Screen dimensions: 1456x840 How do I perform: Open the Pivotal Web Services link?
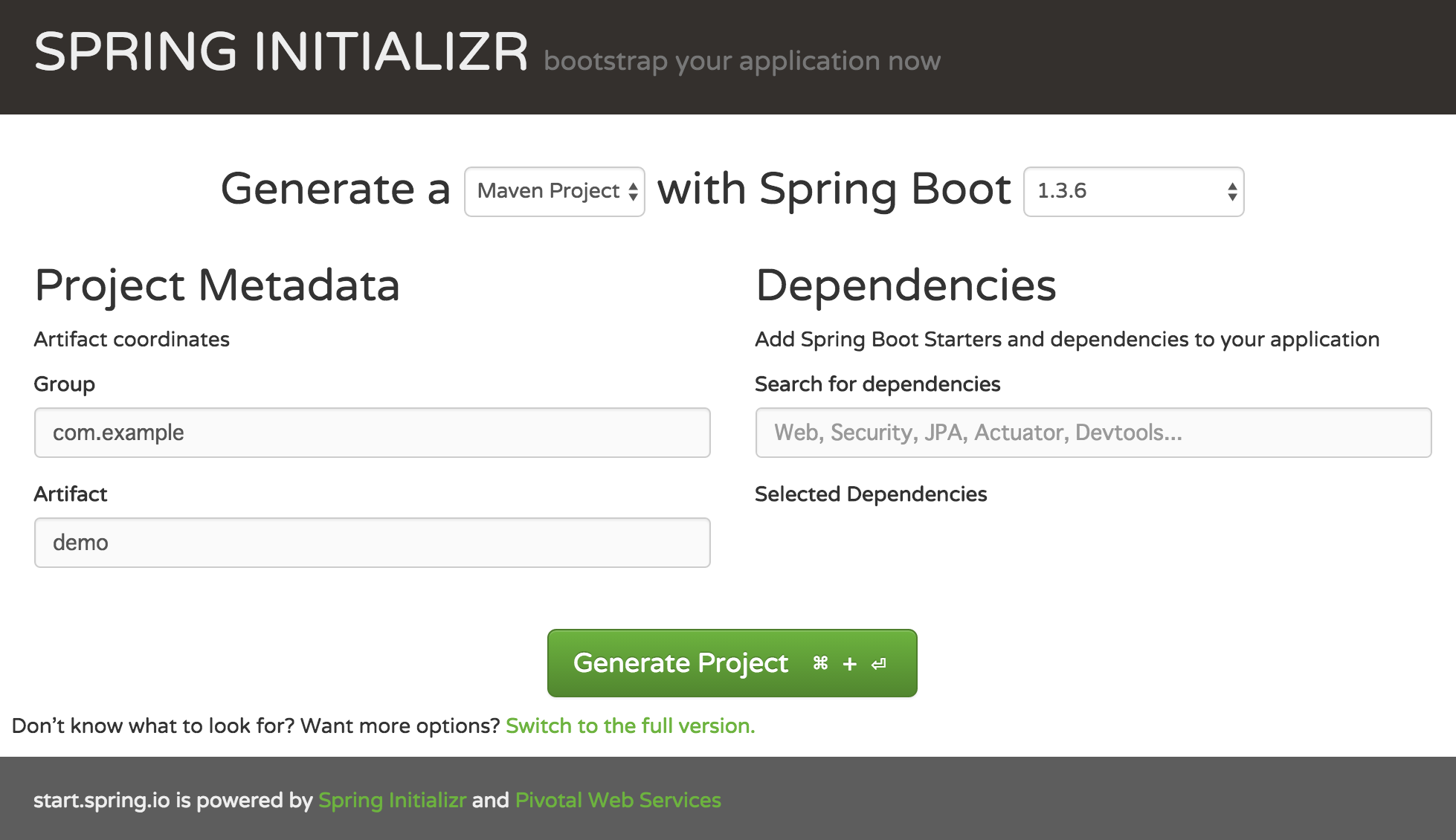pyautogui.click(x=618, y=800)
